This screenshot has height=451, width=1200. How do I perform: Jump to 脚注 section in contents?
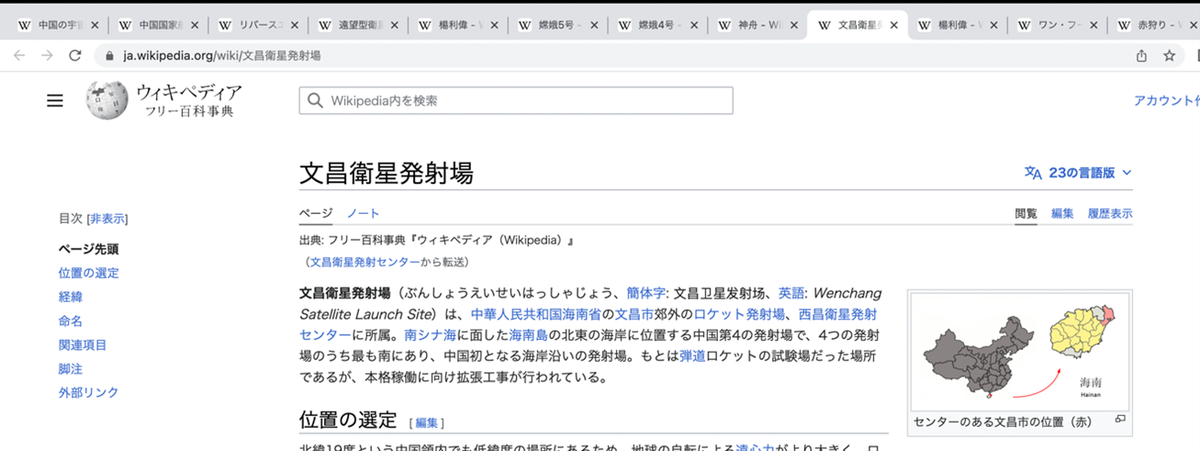[70, 369]
